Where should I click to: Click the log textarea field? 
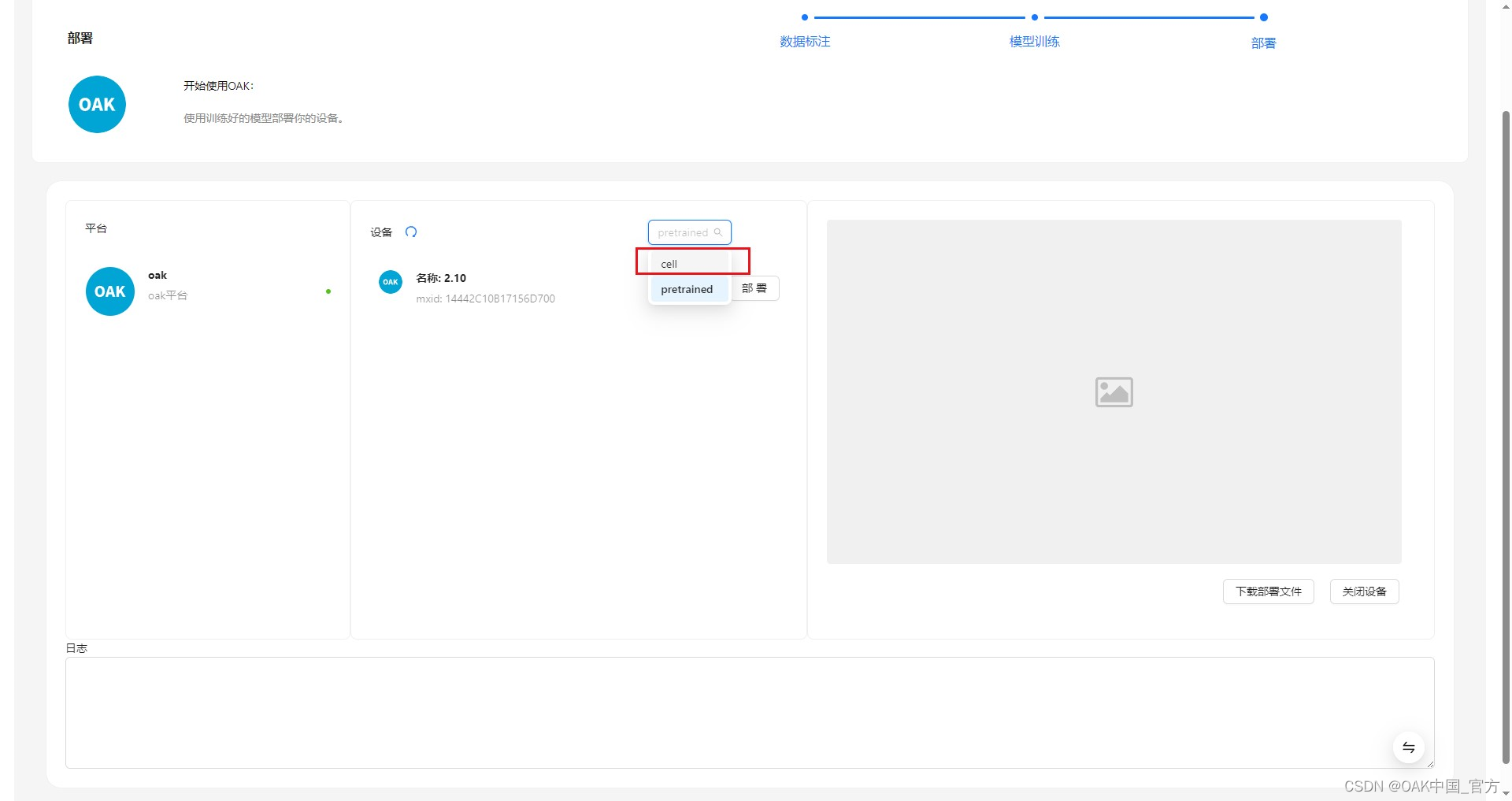[750, 713]
